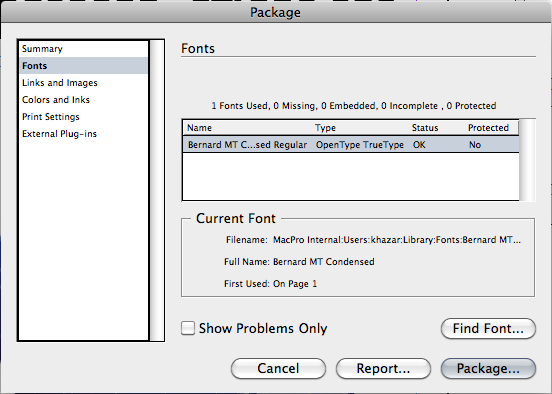Click the font filename path text

point(397,240)
